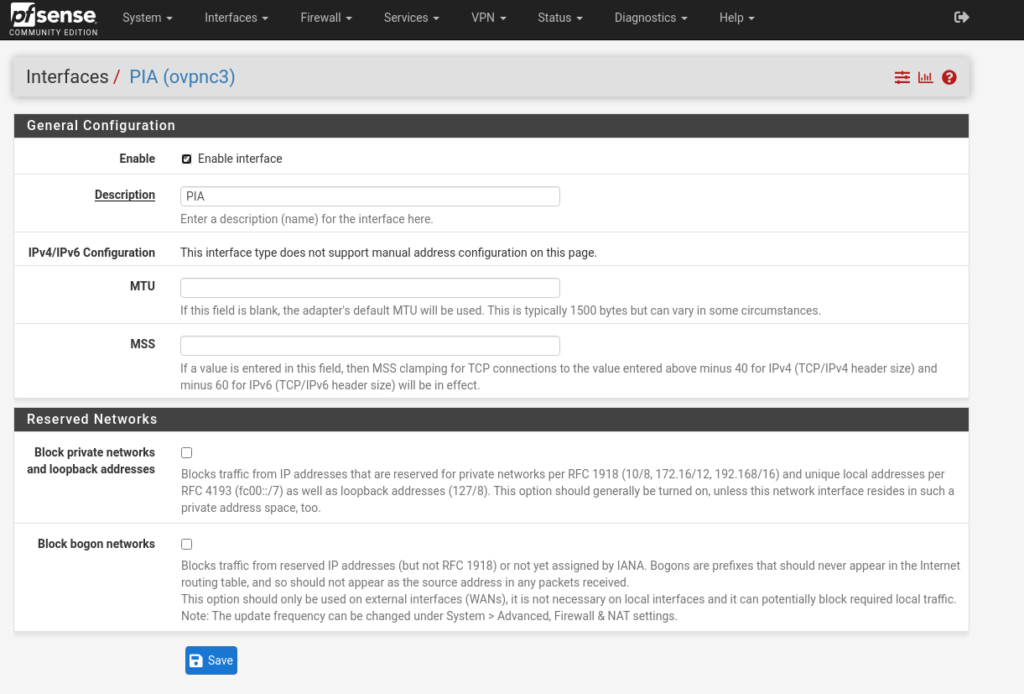Image resolution: width=1024 pixels, height=694 pixels.
Task: Click the Description text field
Action: (369, 196)
